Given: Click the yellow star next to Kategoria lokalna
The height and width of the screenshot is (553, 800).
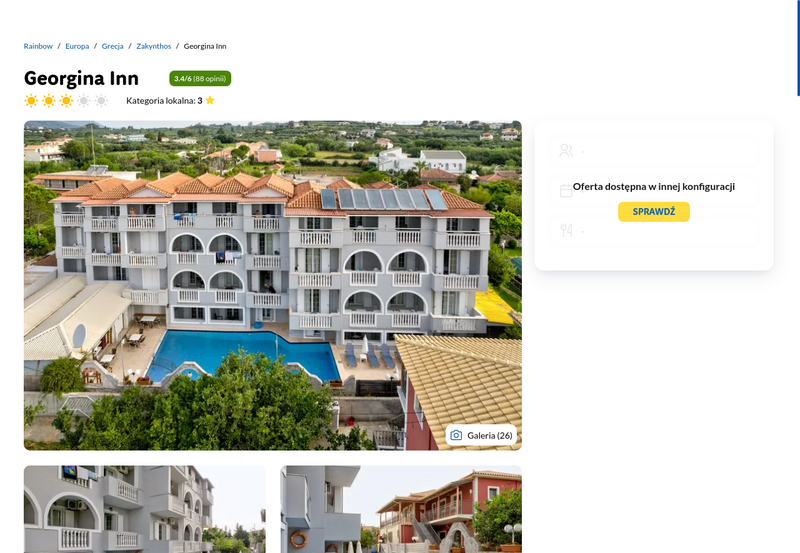Looking at the screenshot, I should (210, 100).
